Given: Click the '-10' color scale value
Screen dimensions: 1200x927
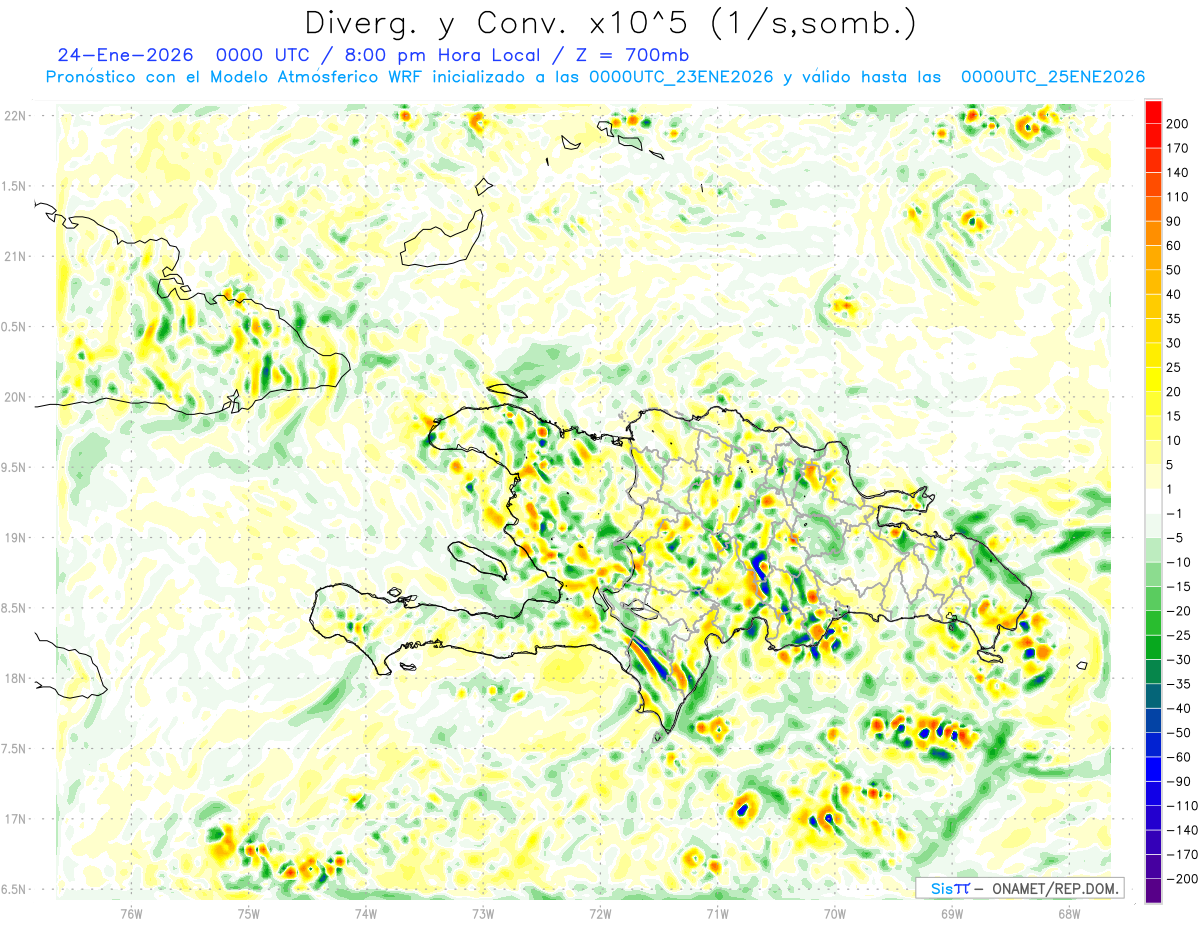Looking at the screenshot, I should coord(1178,562).
